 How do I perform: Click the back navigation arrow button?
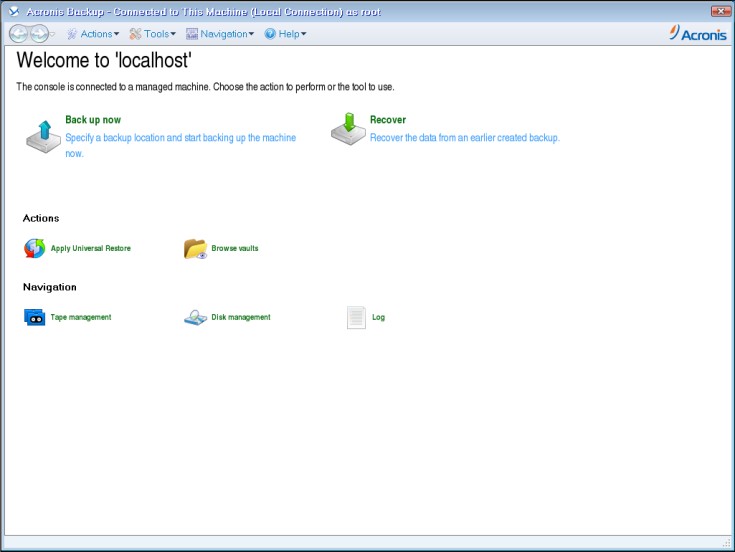point(18,34)
